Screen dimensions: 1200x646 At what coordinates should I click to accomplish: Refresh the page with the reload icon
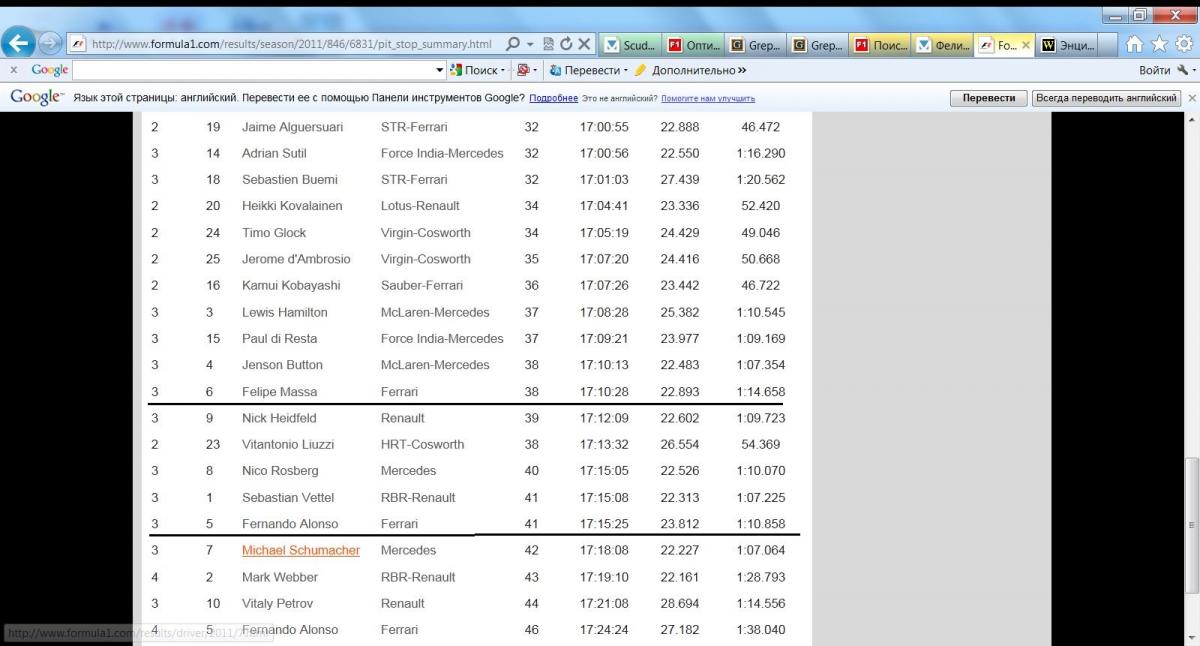(566, 44)
